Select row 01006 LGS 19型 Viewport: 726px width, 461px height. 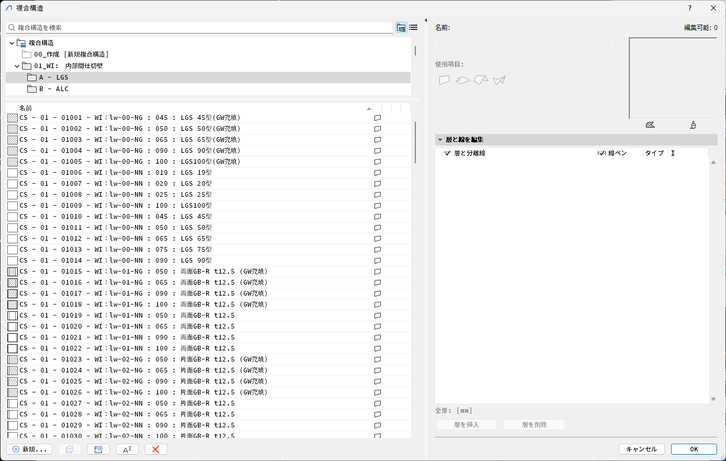(208, 173)
